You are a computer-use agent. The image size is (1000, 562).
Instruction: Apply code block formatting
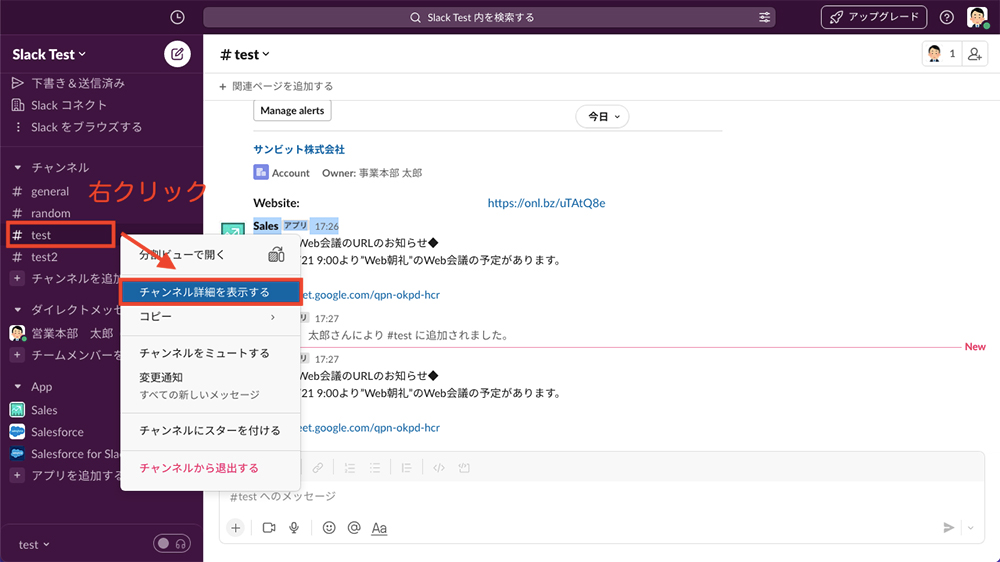pos(464,468)
